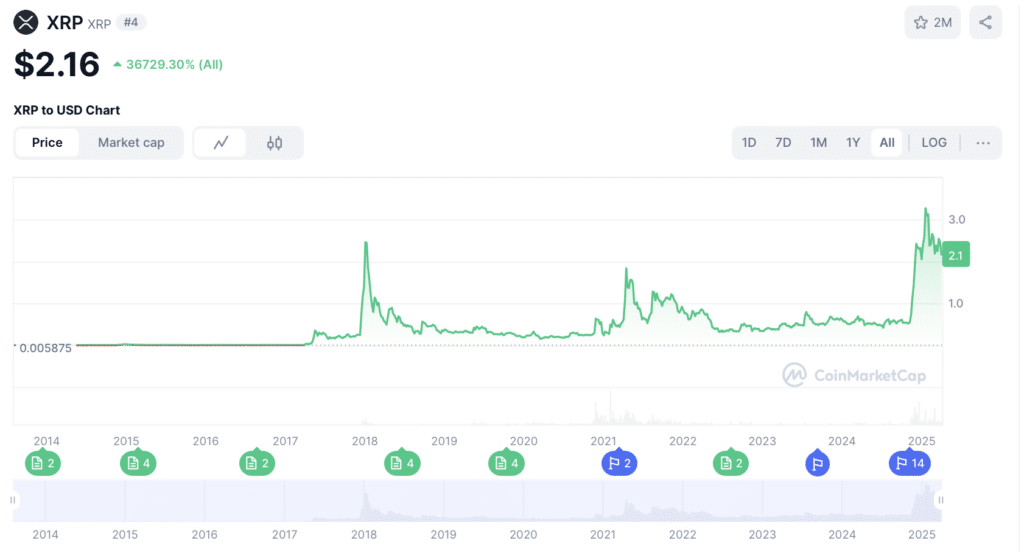Select the Market cap tab

(131, 142)
